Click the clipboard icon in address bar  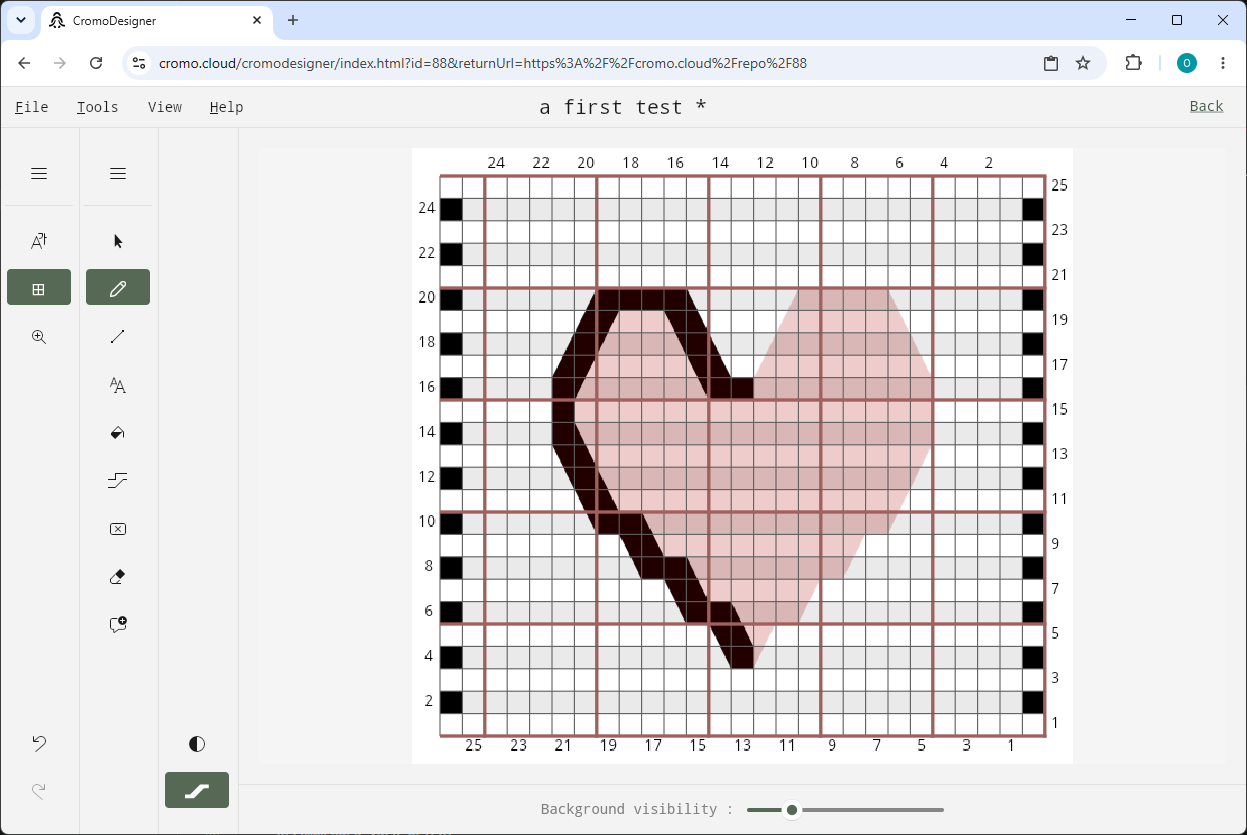tap(1051, 63)
